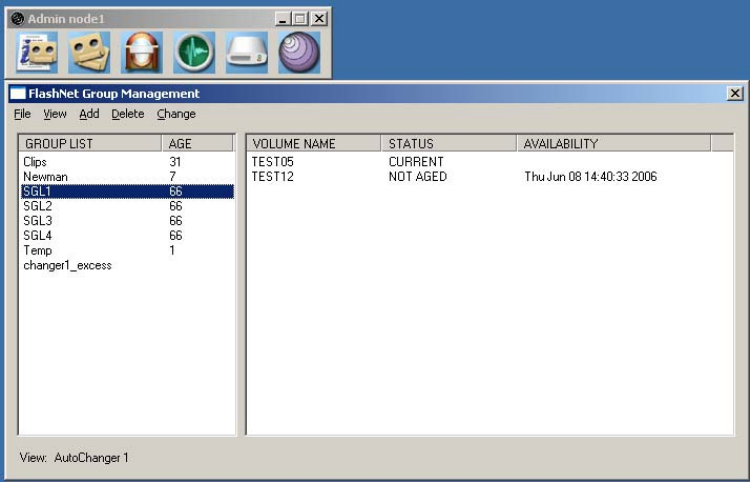Select the SGL3 group

tap(37, 221)
